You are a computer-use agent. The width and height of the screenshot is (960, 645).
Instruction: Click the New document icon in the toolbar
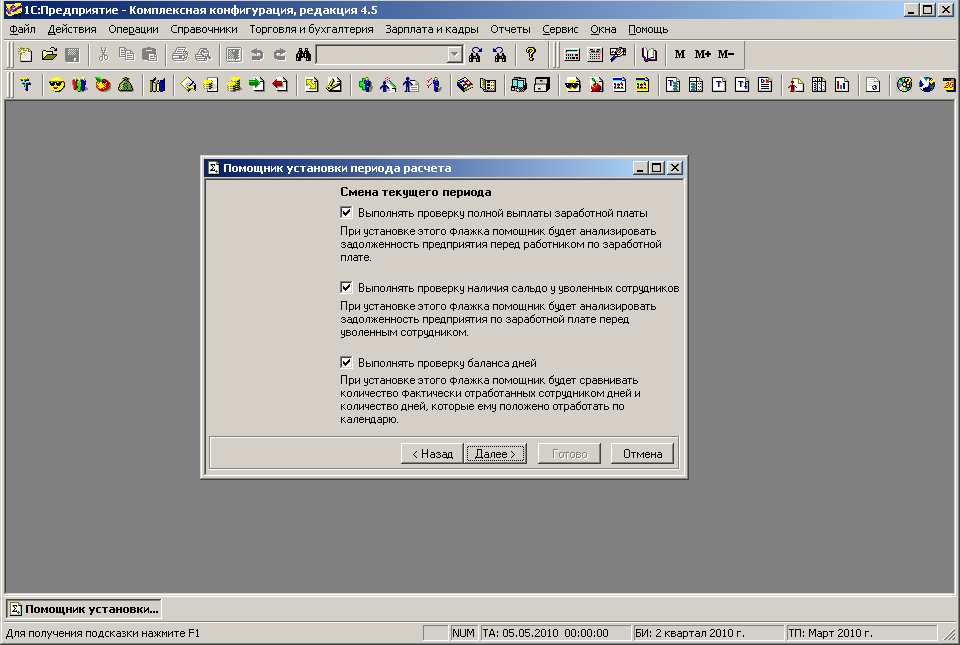coord(25,54)
